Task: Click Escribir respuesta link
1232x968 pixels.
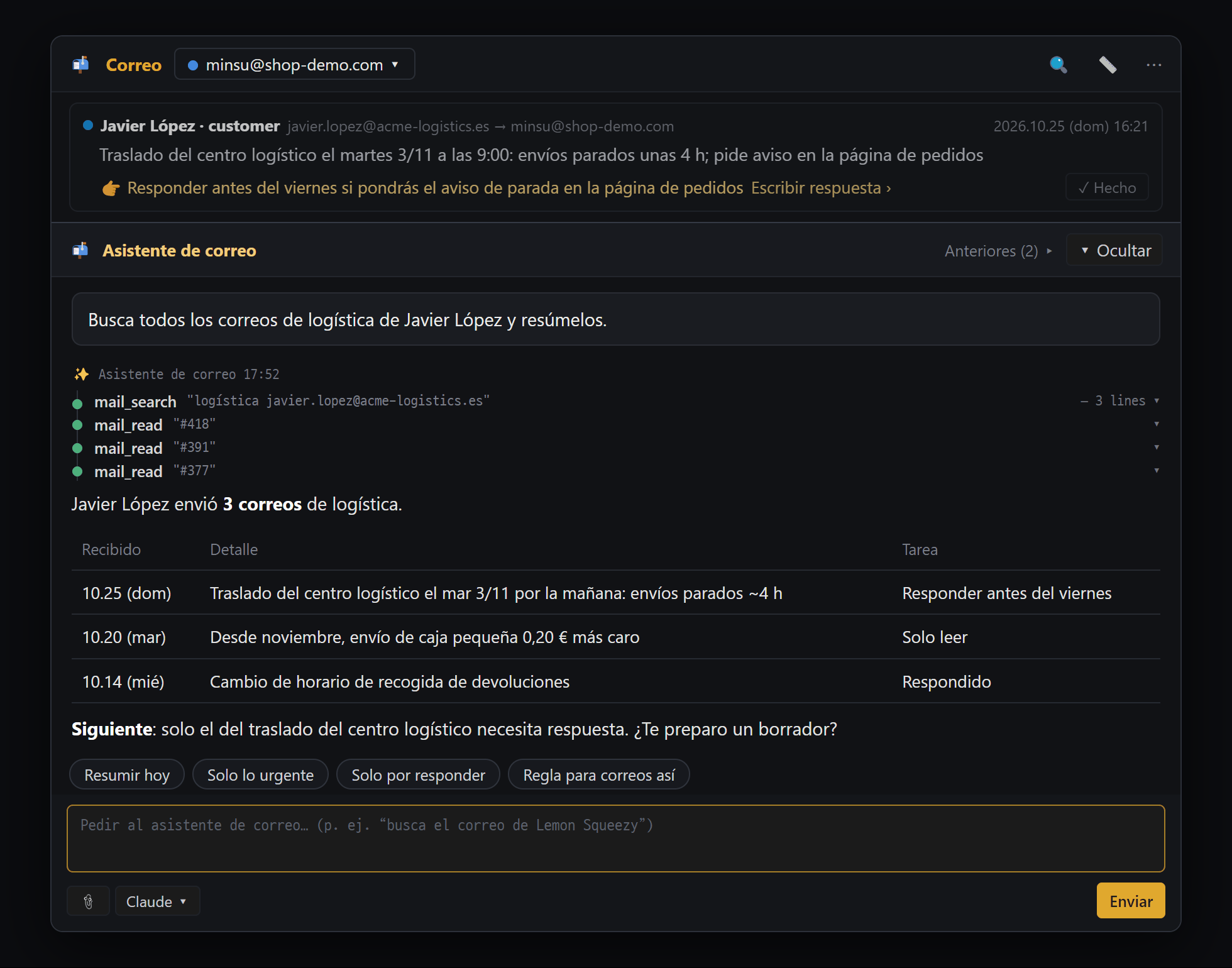Action: pyautogui.click(x=821, y=188)
